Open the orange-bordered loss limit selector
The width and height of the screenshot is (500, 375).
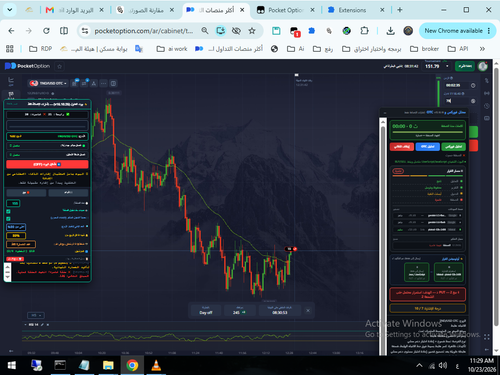click(21, 244)
